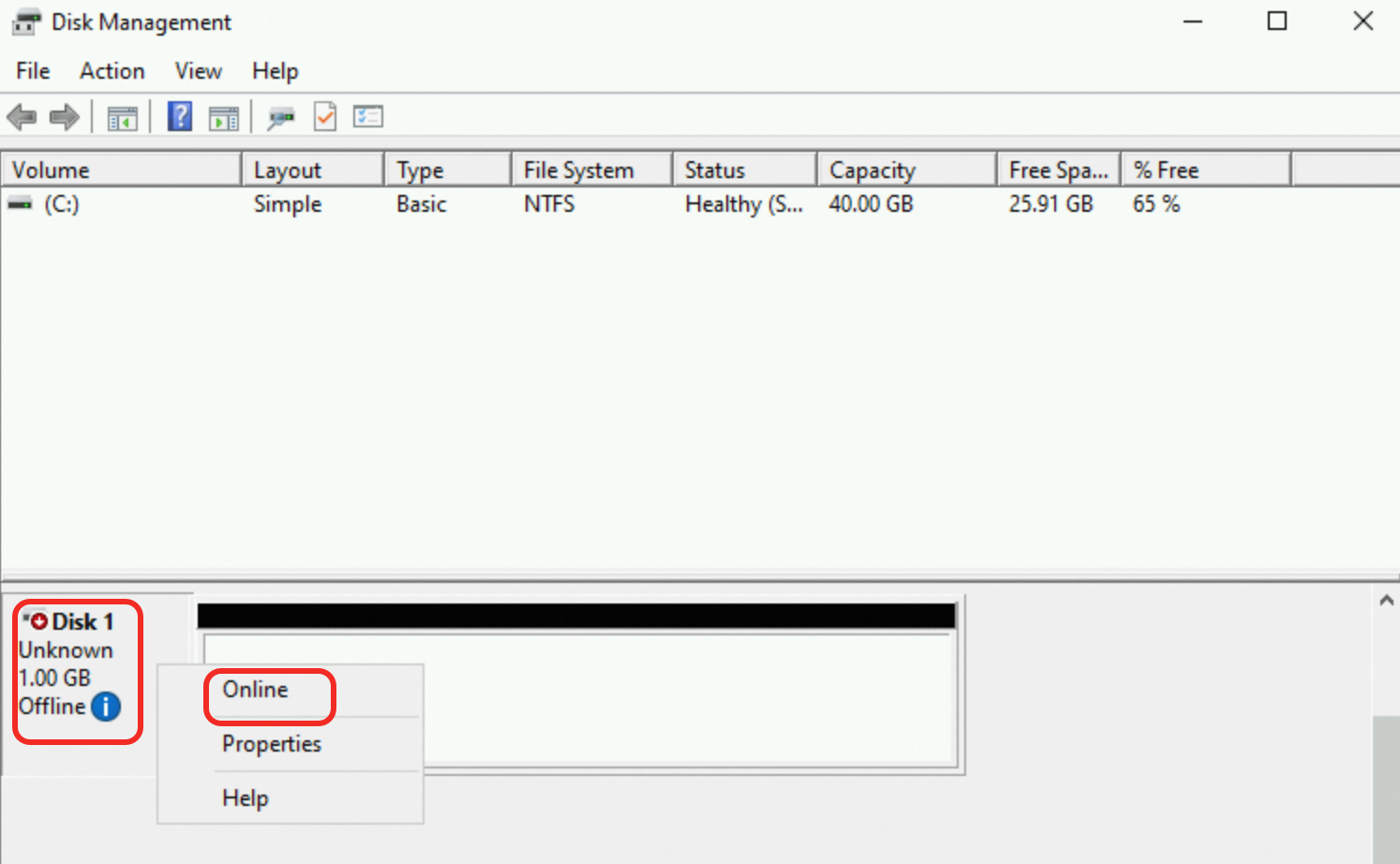
Task: Click the Simple layout cell
Action: [x=288, y=204]
